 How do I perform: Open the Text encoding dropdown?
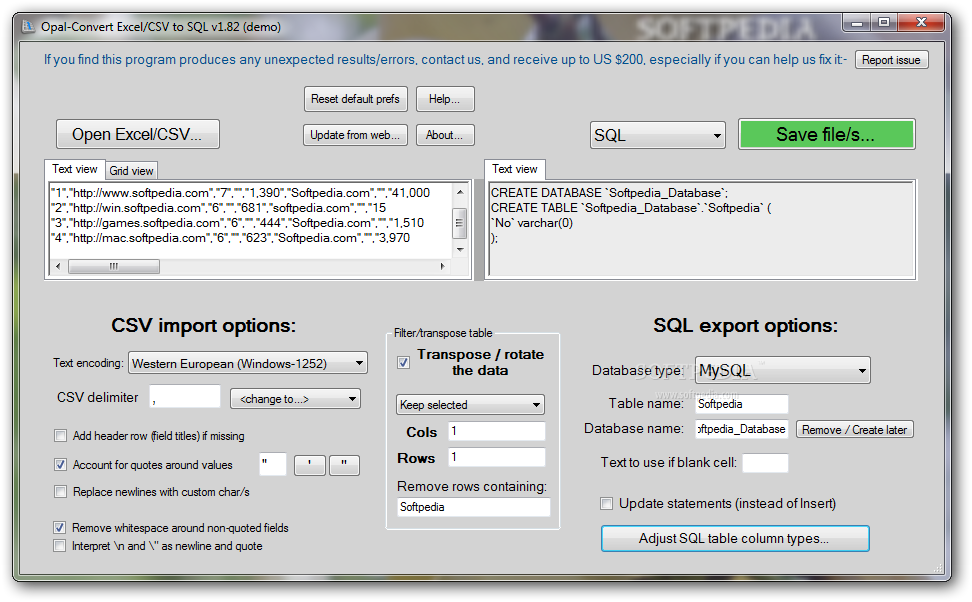248,363
